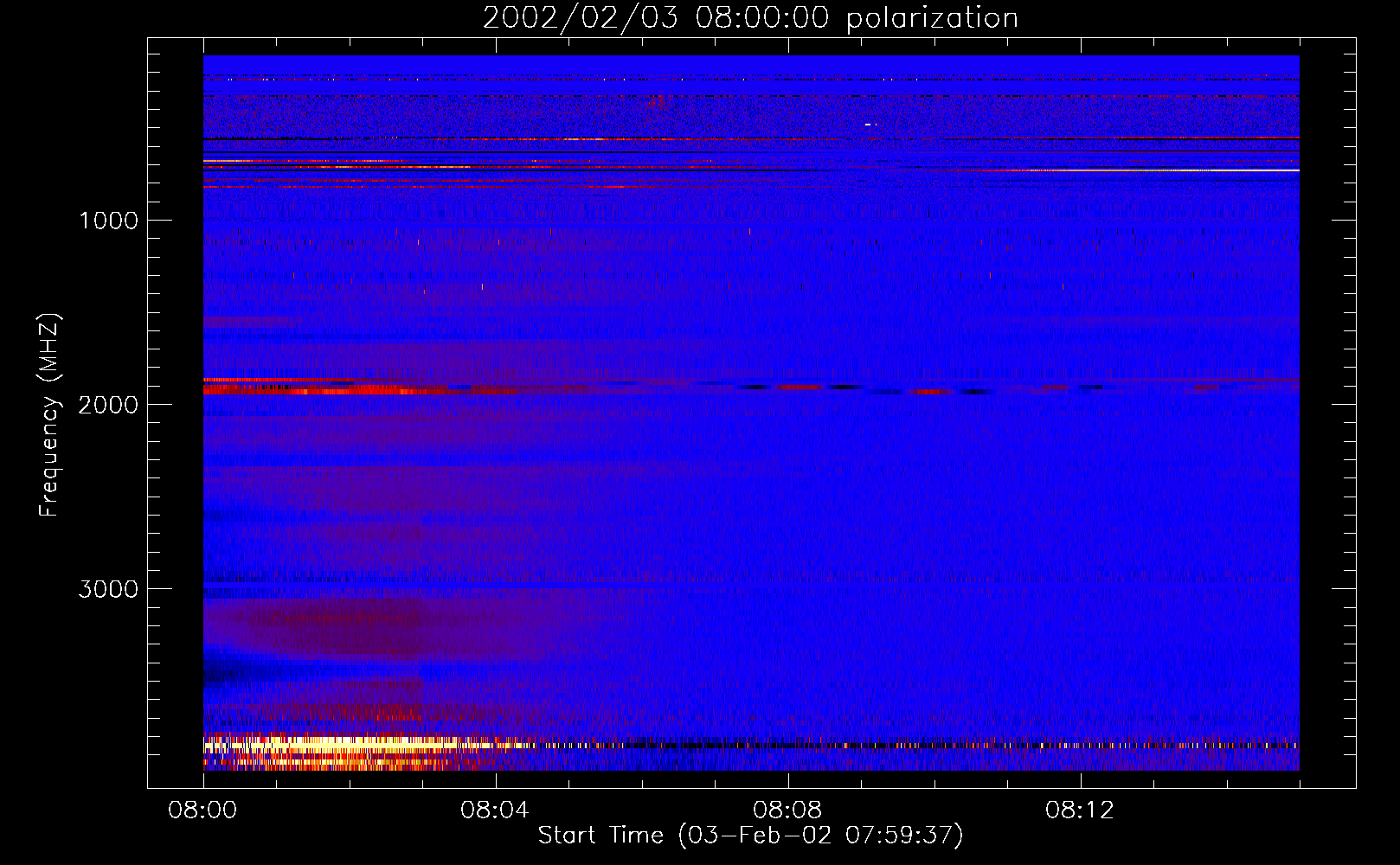Click the 'Start Time (03-Feb-02 07:59:37)' label
The width and height of the screenshot is (1400, 865).
coord(750,836)
